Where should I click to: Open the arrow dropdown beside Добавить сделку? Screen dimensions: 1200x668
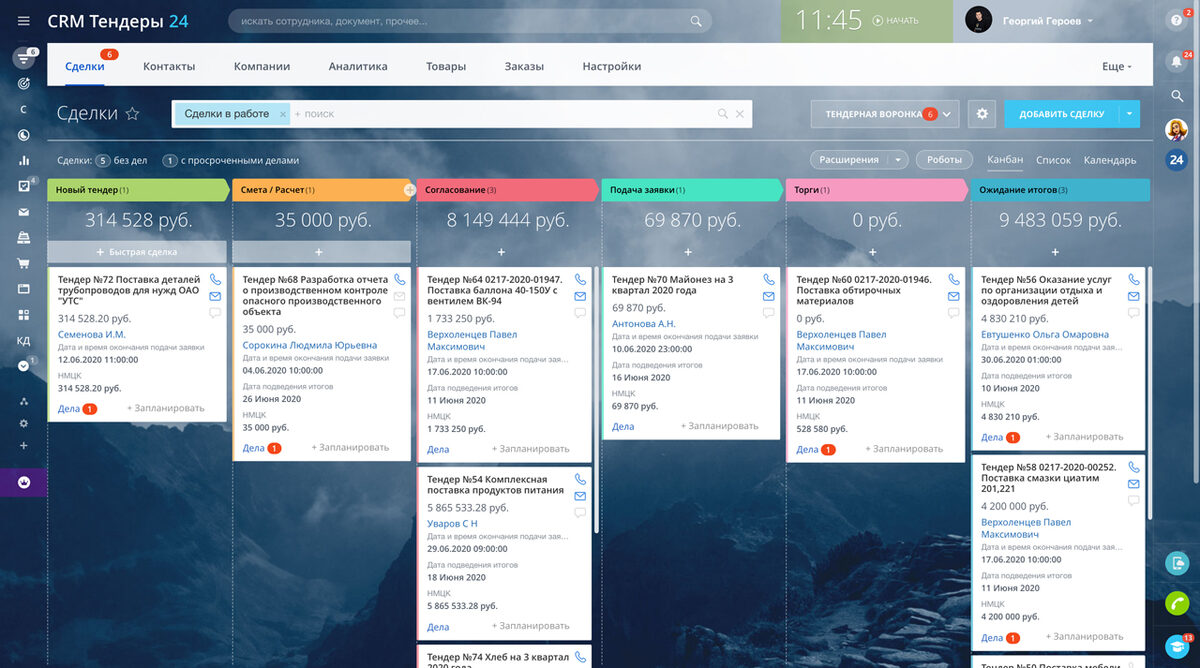(x=1130, y=114)
